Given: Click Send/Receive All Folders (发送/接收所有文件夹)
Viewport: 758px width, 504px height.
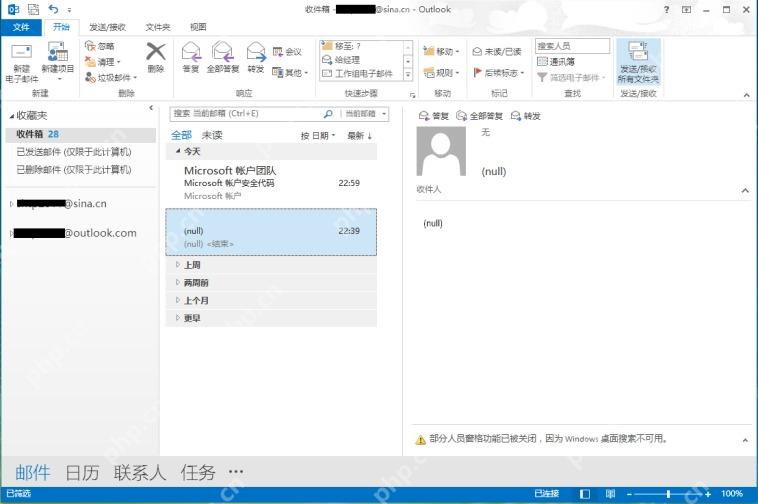Looking at the screenshot, I should coord(638,61).
